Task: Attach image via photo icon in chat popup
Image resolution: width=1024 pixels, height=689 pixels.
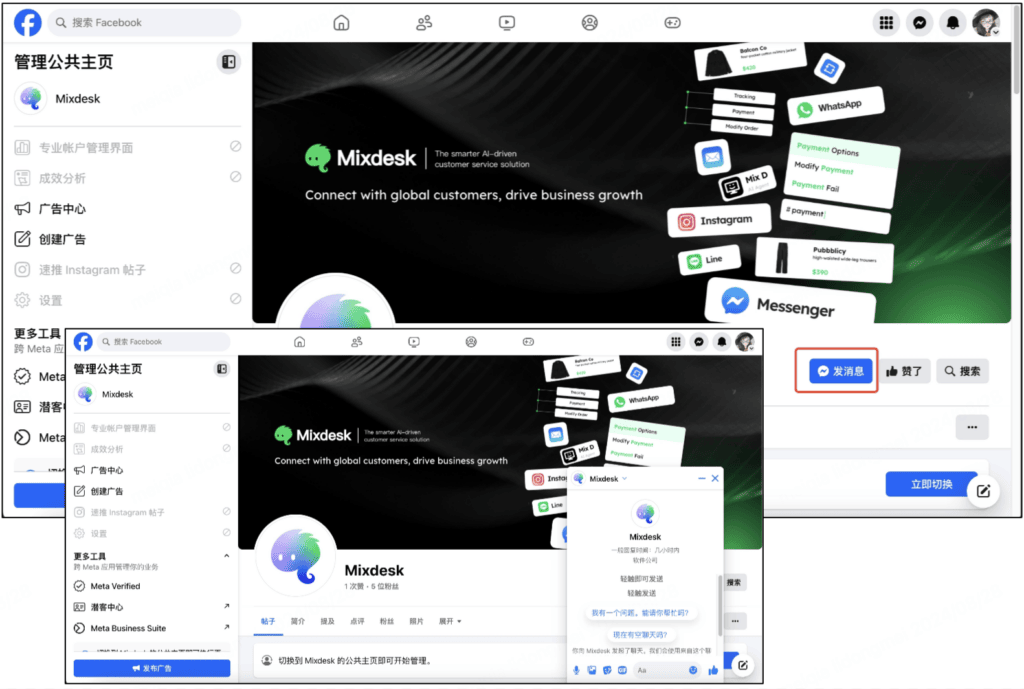Action: tap(592, 670)
